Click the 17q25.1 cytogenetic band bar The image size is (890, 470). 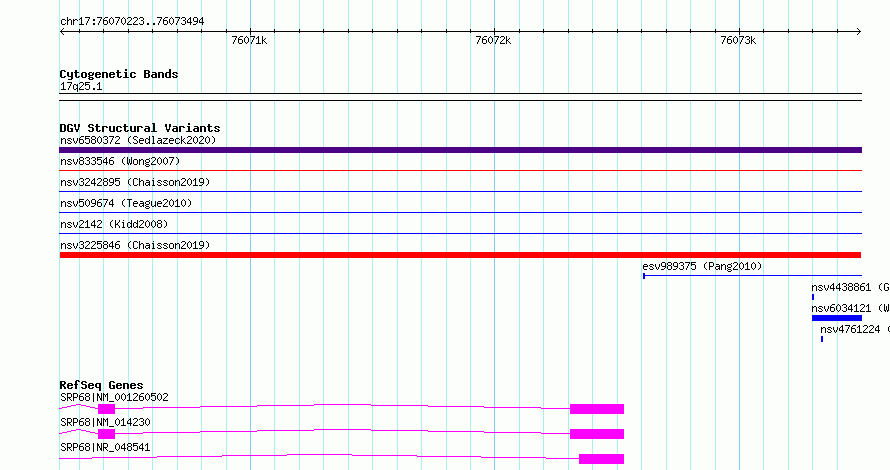460,97
